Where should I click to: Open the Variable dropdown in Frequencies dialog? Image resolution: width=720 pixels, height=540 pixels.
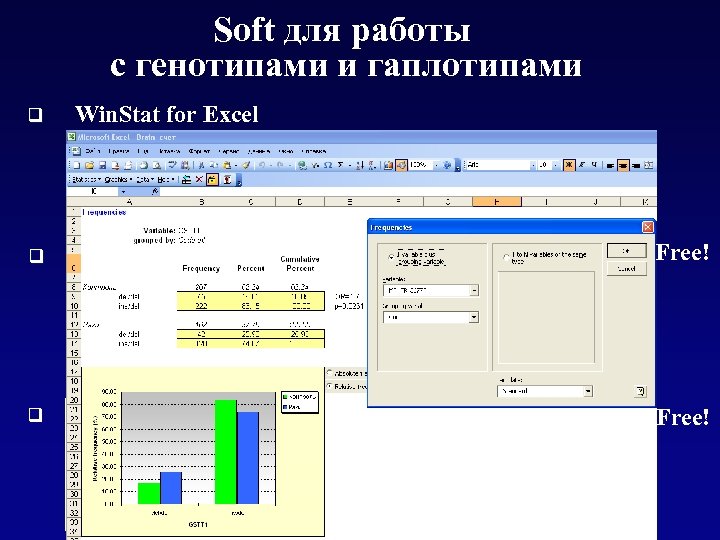[474, 290]
